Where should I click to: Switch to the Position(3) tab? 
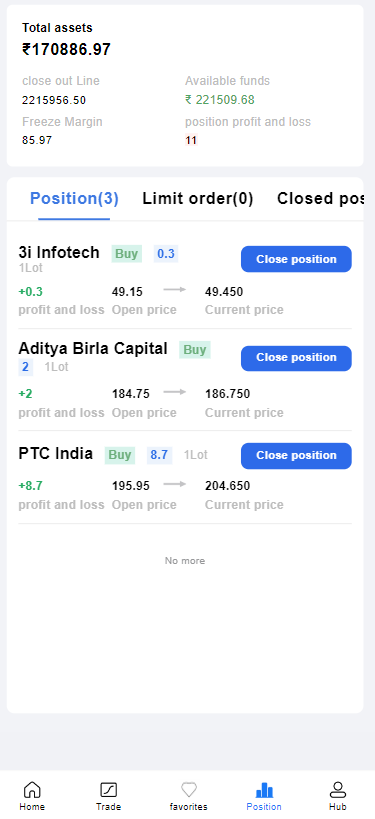coord(74,198)
